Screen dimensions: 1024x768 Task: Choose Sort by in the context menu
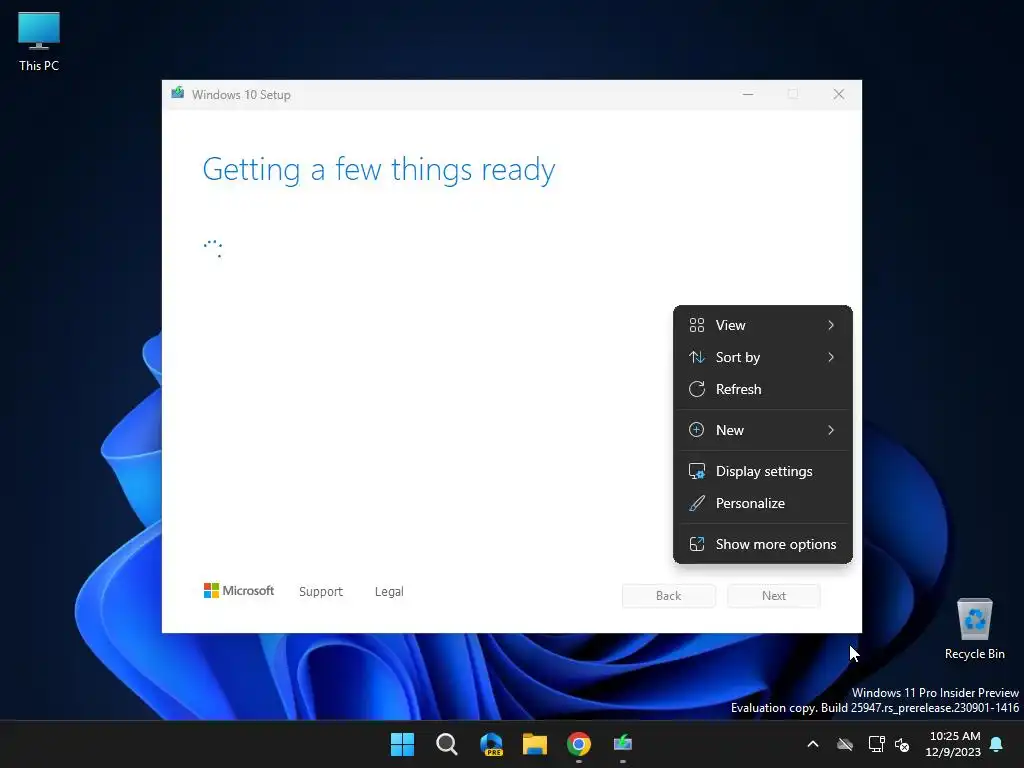click(763, 357)
